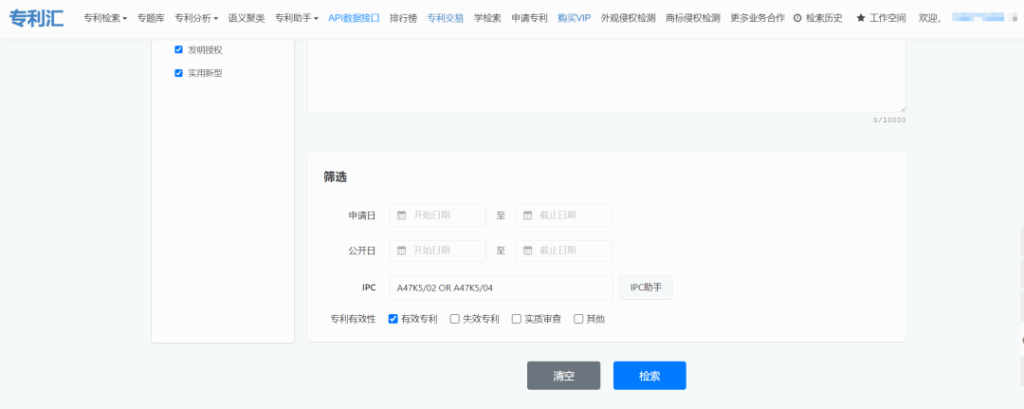Open the 专利交易 menu item
This screenshot has width=1024, height=409.
[445, 18]
